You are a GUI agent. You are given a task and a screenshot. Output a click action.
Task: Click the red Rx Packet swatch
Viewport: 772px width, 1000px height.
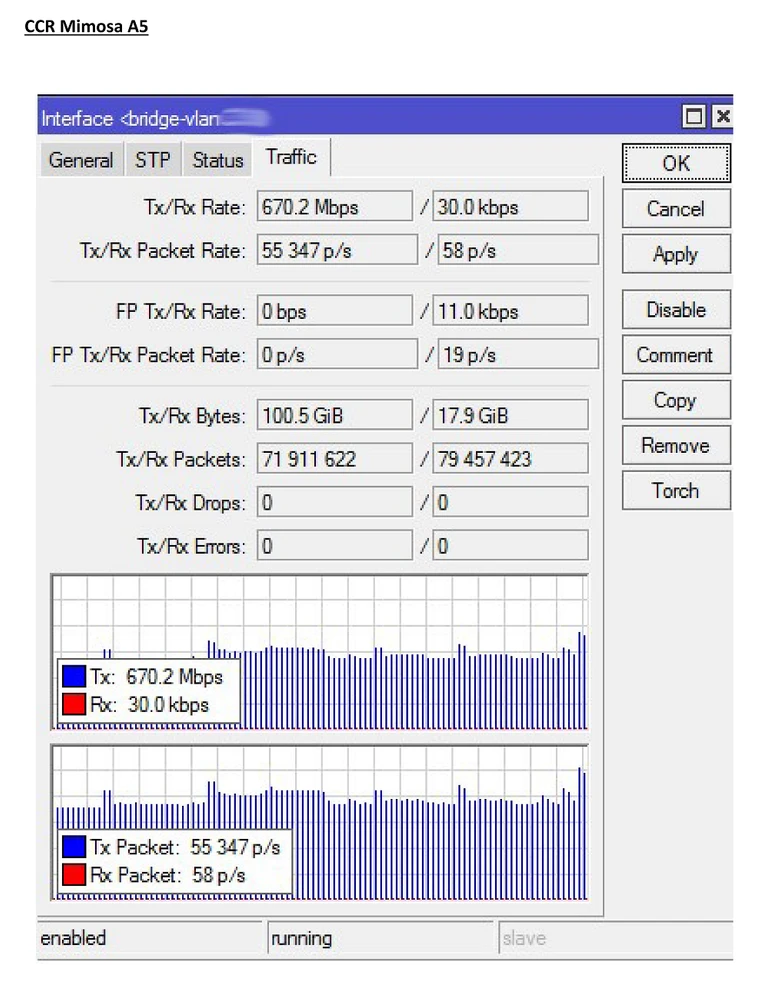tap(73, 875)
